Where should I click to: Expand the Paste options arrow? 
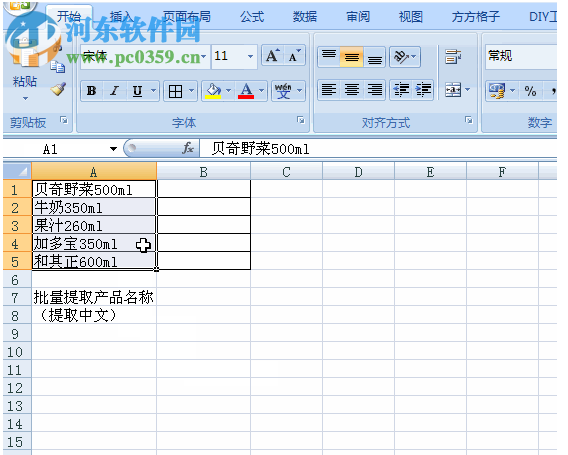tap(25, 98)
